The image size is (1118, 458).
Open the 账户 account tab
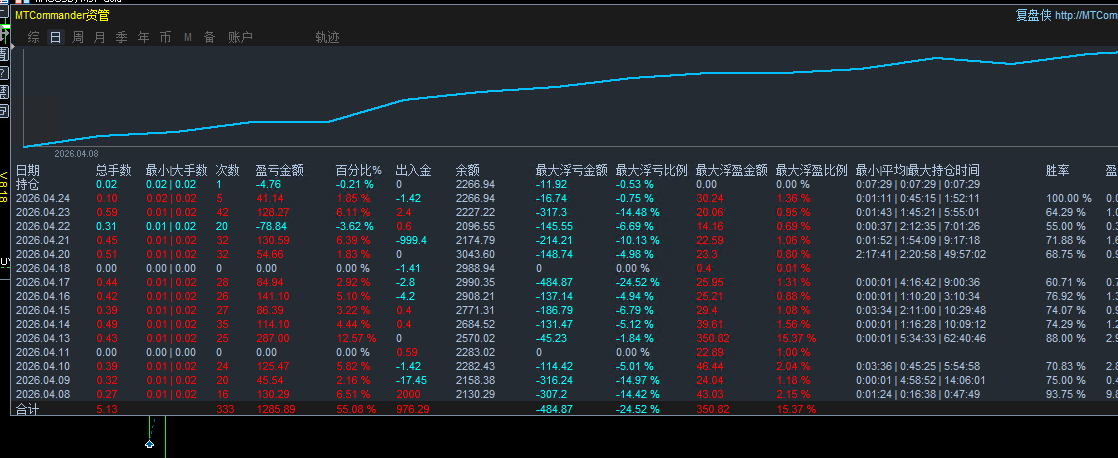coord(240,37)
